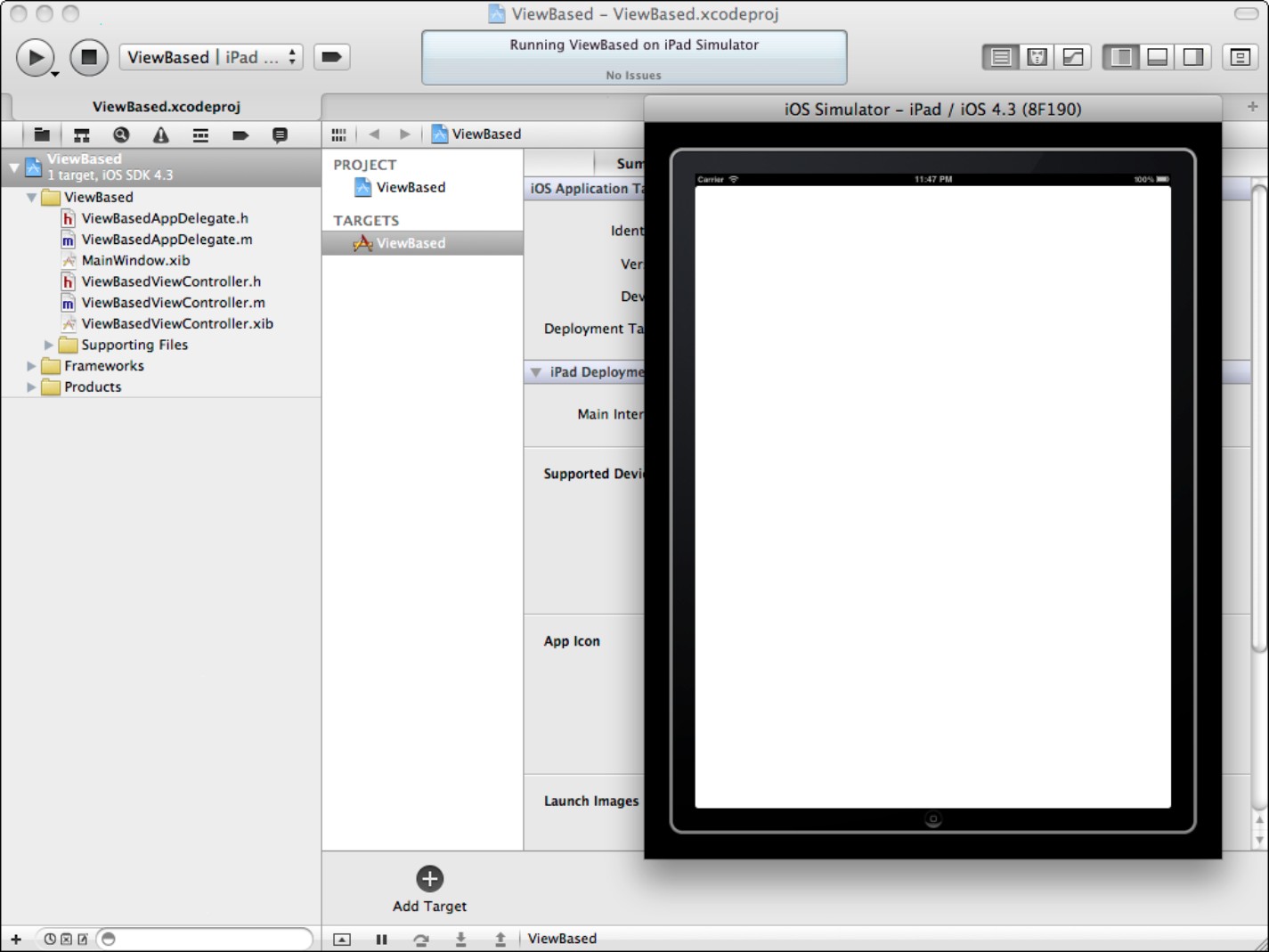Select the Assistant editor icon
The width and height of the screenshot is (1269, 952).
click(x=1037, y=57)
